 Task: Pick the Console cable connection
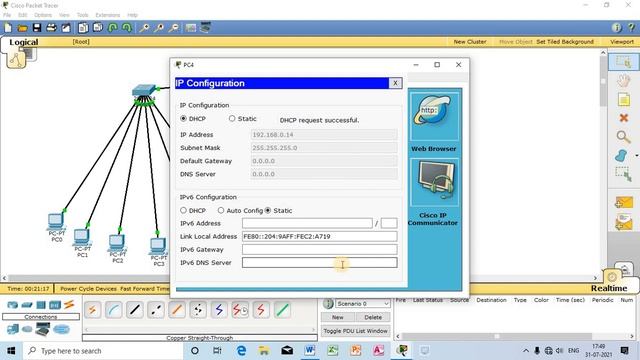pos(113,310)
